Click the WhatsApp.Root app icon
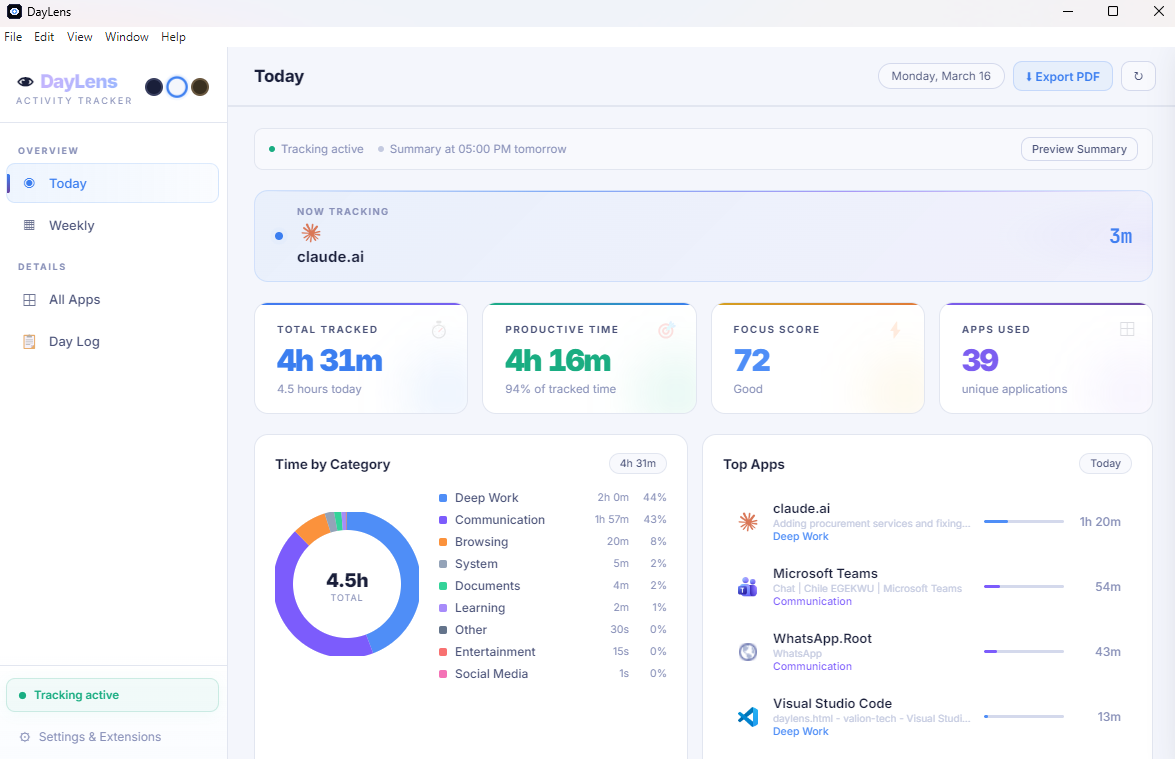The height and width of the screenshot is (759, 1175). click(x=748, y=652)
